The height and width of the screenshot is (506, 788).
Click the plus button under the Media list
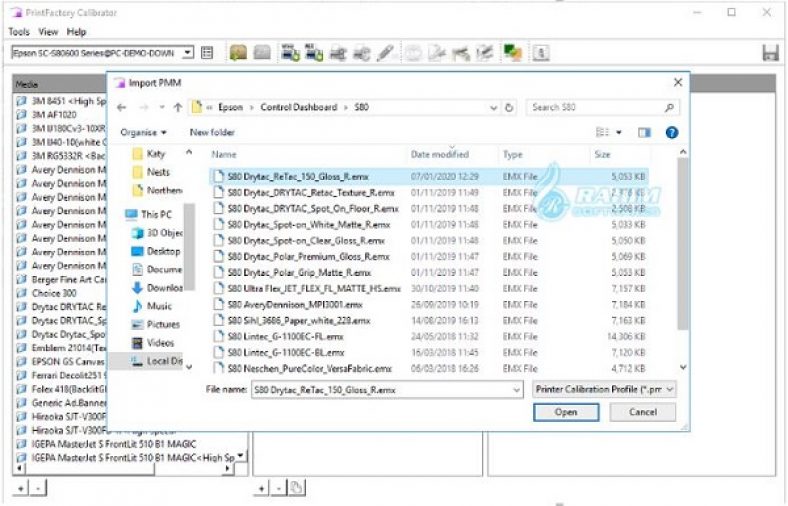(21, 488)
